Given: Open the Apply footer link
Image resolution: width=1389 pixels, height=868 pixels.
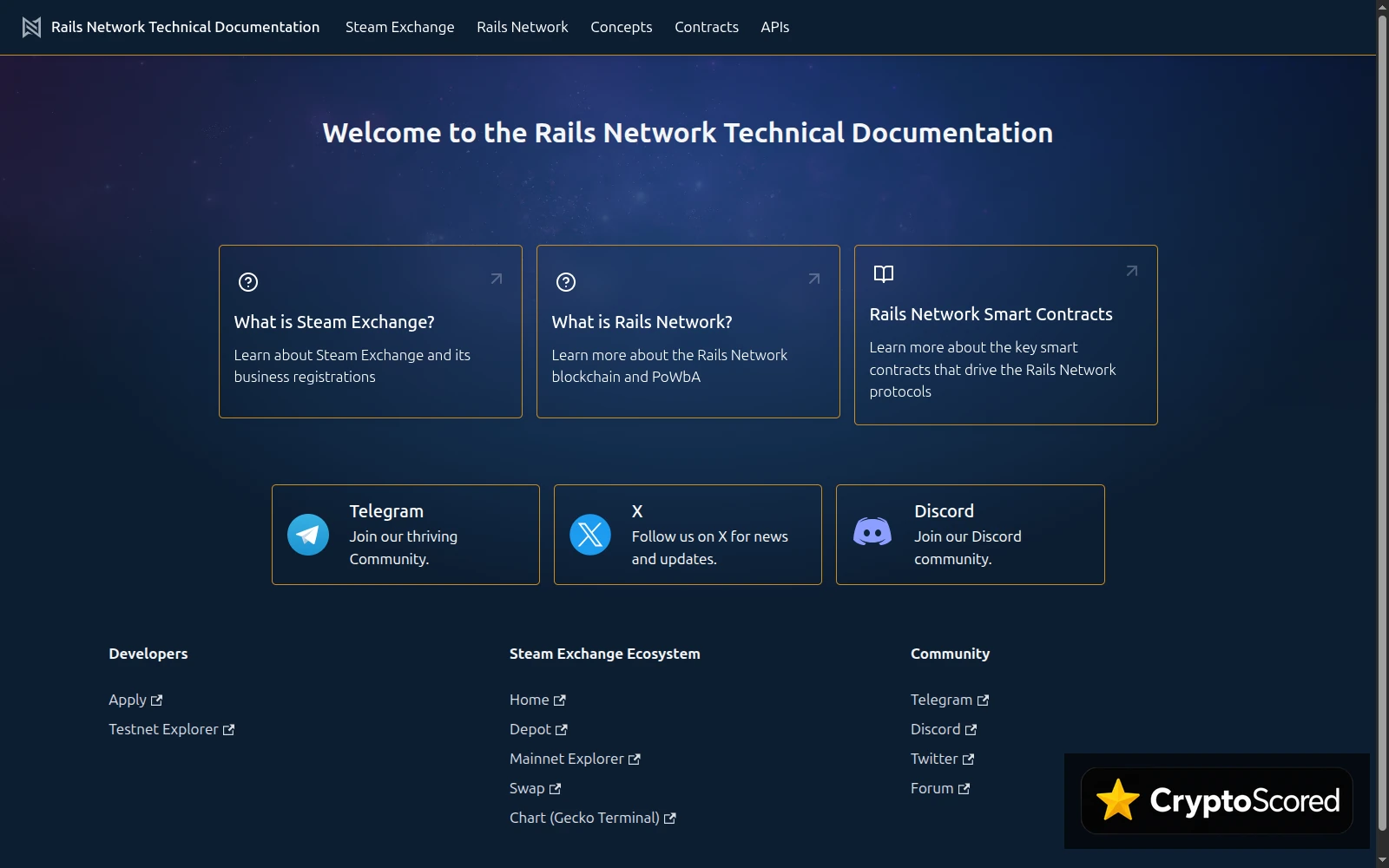Looking at the screenshot, I should tap(128, 700).
